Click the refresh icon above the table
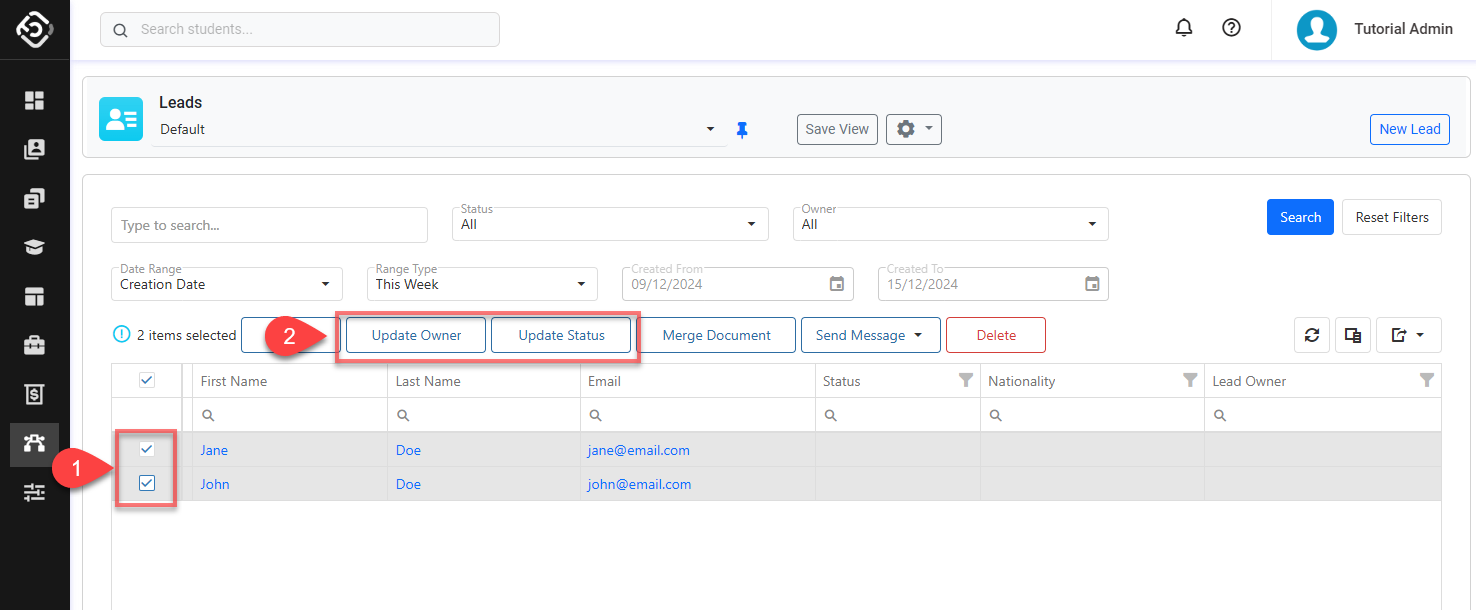1476x610 pixels. pyautogui.click(x=1312, y=336)
